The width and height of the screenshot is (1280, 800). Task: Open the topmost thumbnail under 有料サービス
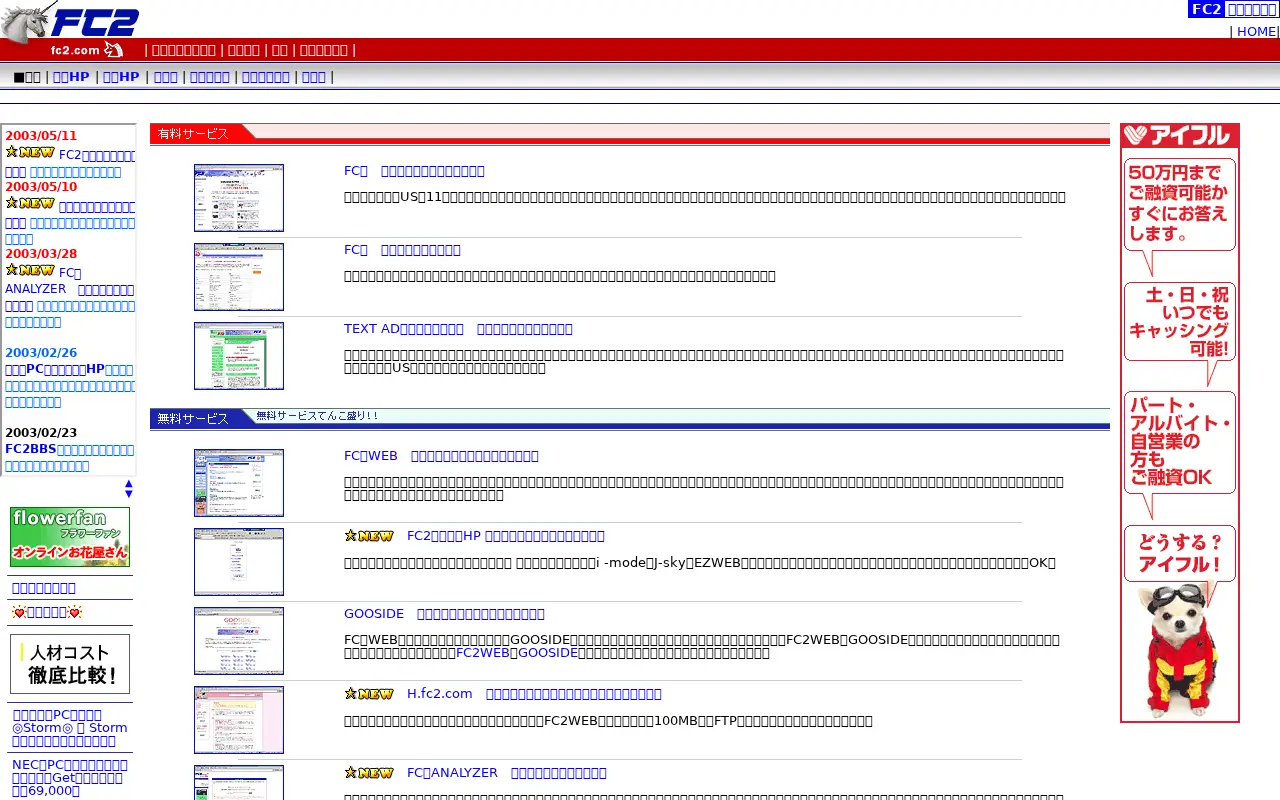[x=239, y=198]
